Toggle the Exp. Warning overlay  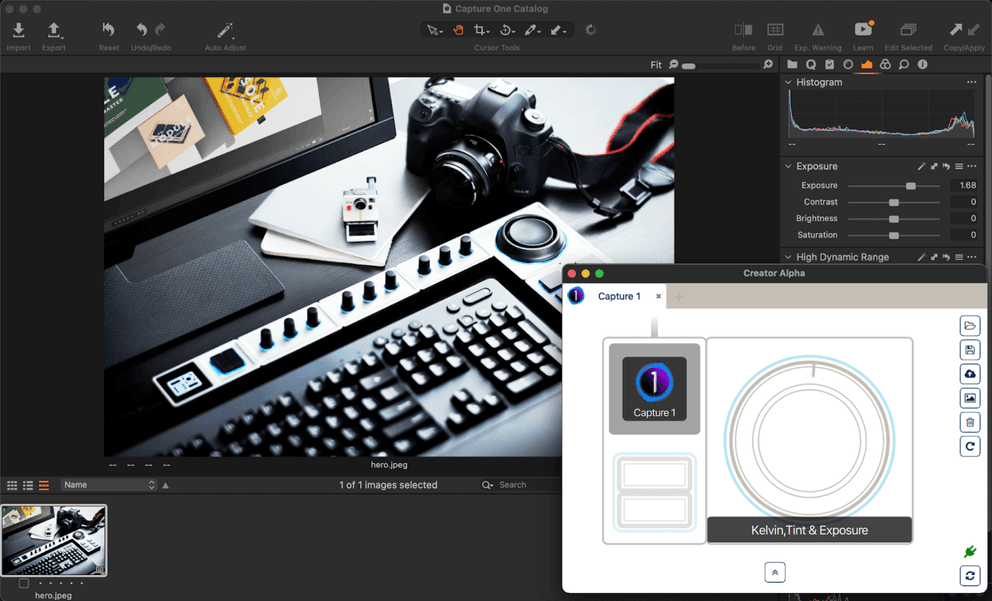(817, 31)
